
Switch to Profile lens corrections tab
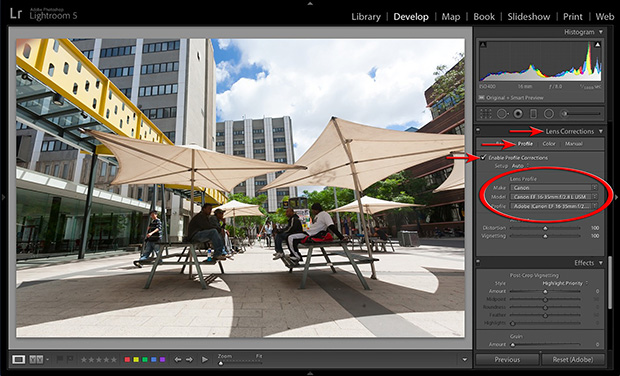525,144
